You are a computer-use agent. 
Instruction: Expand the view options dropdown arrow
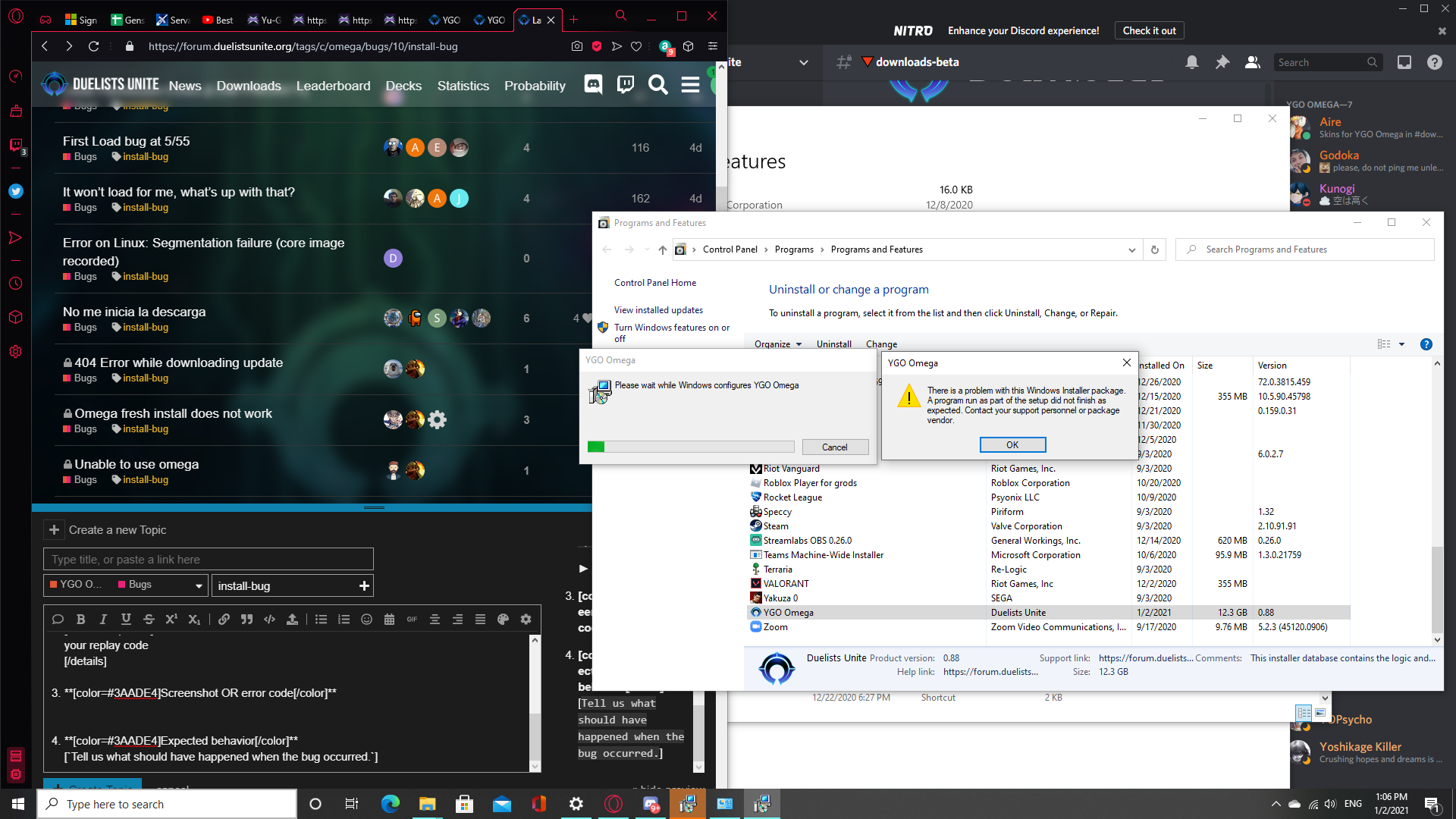1402,344
